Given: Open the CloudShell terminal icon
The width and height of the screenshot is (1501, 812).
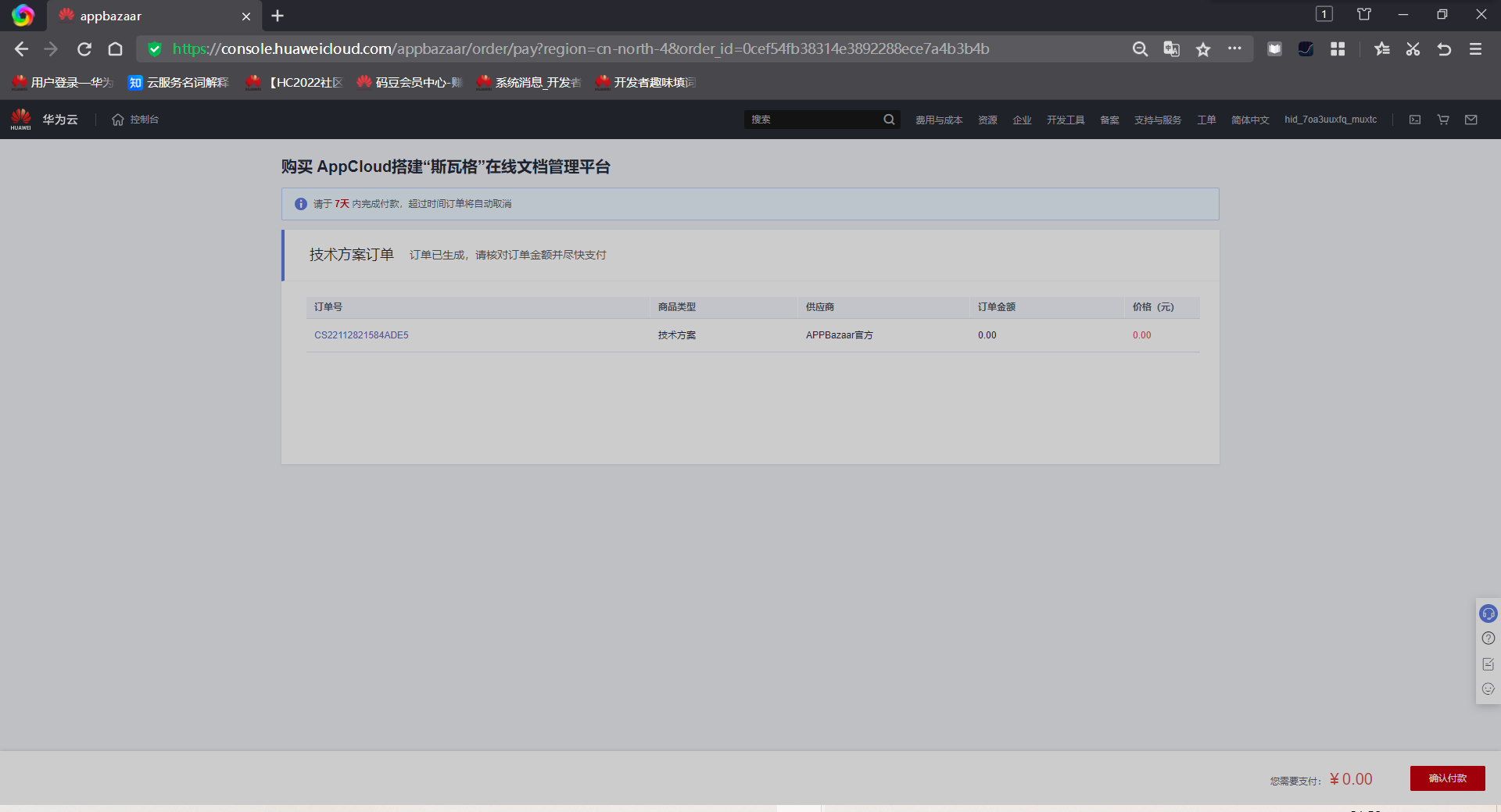Looking at the screenshot, I should click(x=1415, y=120).
